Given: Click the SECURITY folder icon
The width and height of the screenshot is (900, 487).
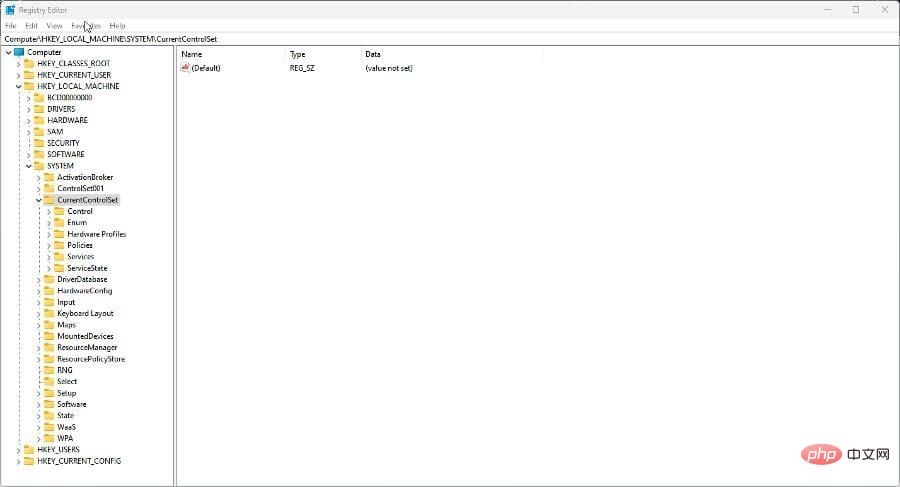Looking at the screenshot, I should [39, 142].
